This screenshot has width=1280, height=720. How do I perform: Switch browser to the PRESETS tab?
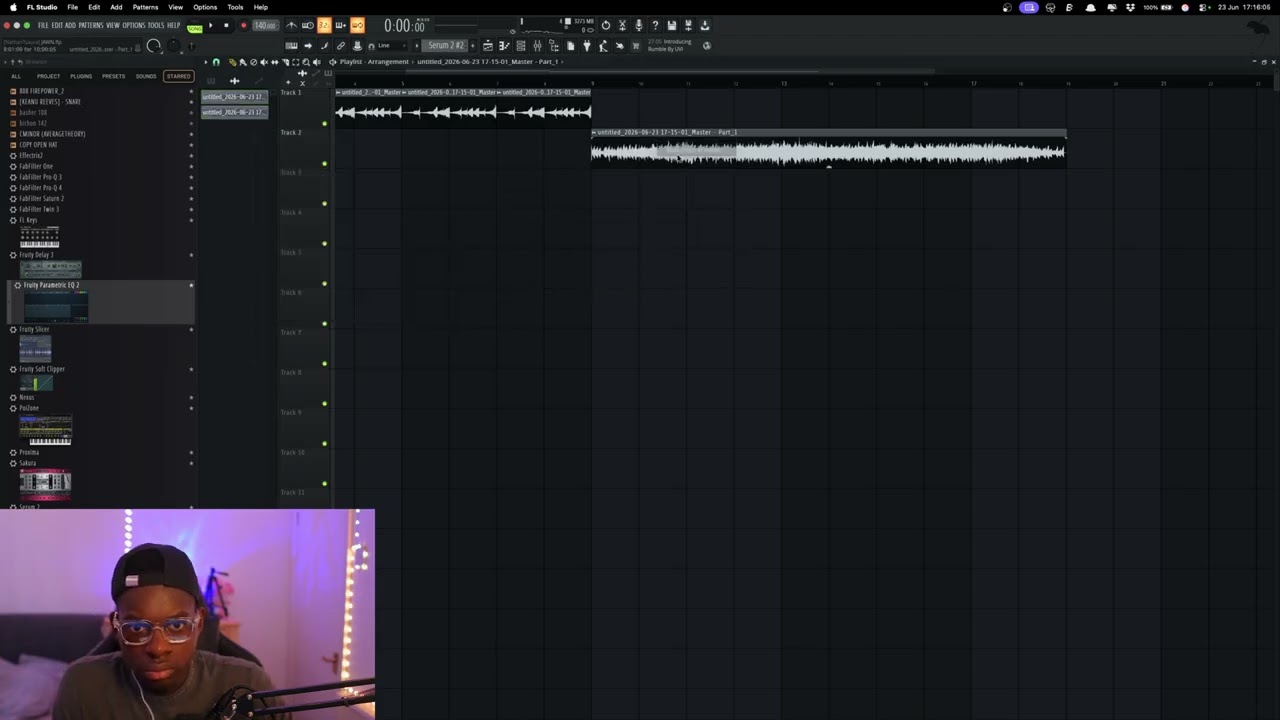pos(114,76)
